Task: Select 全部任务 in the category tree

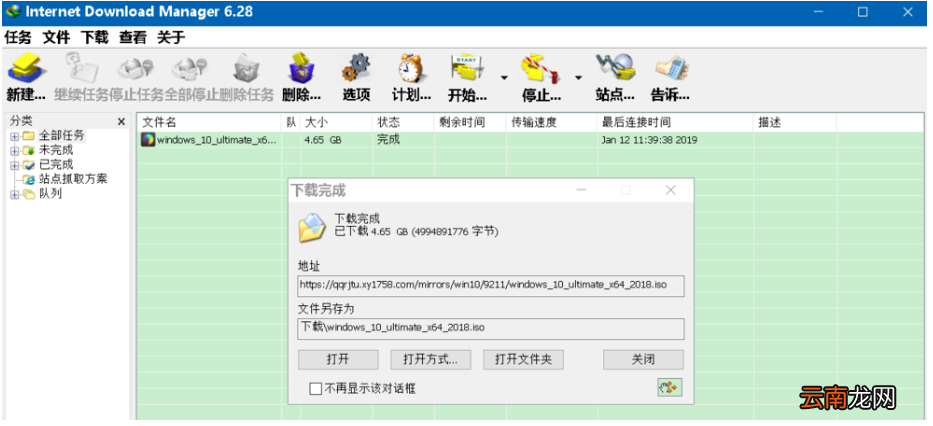Action: [x=62, y=136]
